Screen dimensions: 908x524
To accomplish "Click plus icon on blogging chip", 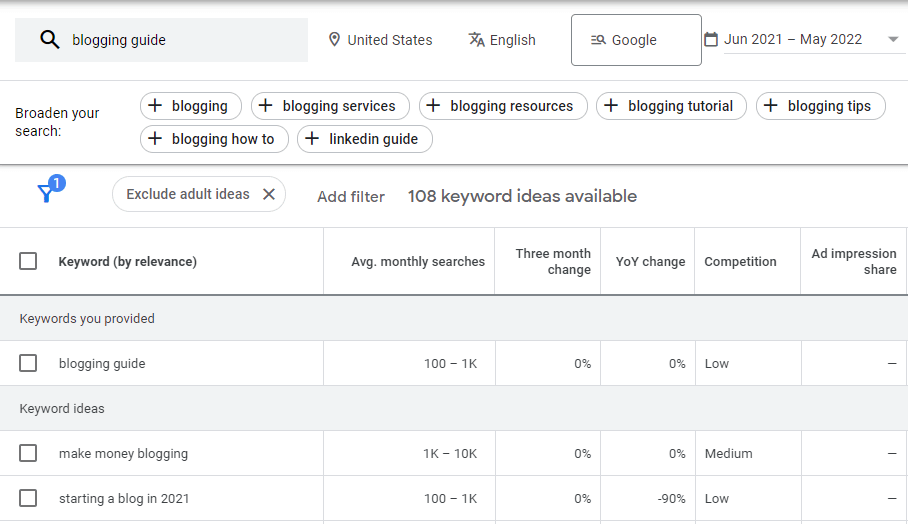I will [155, 105].
